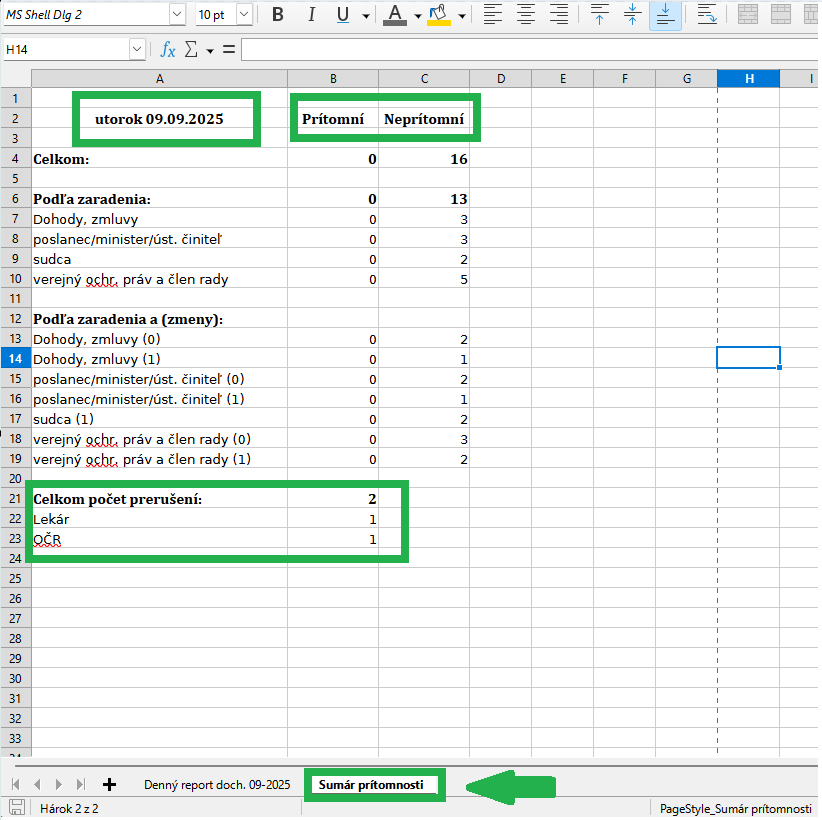Align cell text to the left
The image size is (822, 820).
click(x=492, y=15)
